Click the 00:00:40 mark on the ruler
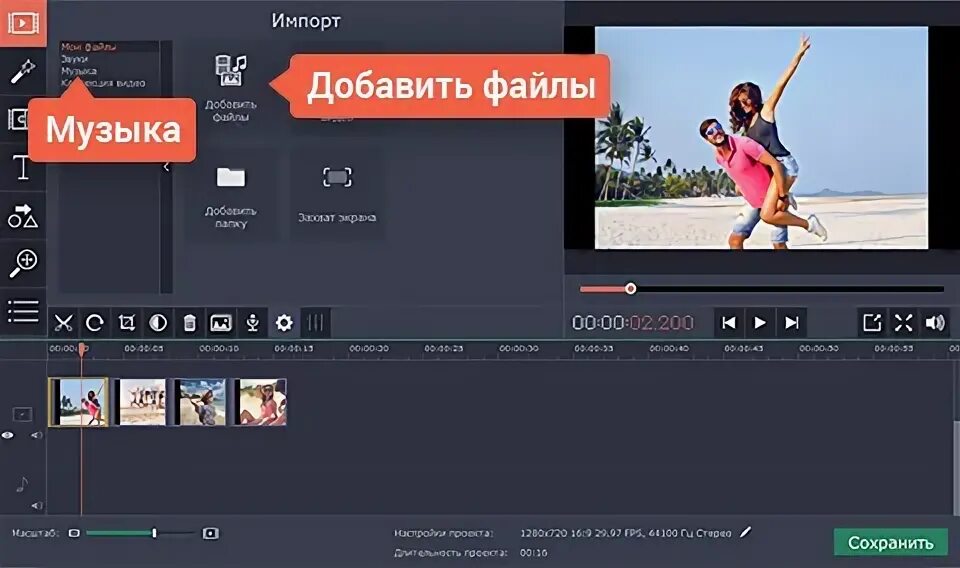This screenshot has height=568, width=960. pyautogui.click(x=669, y=348)
